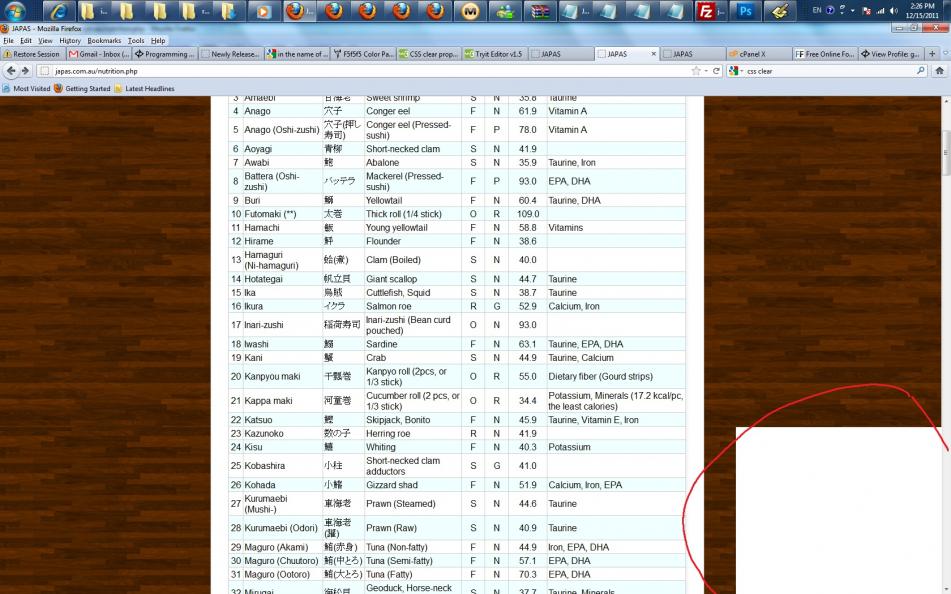Open the Tools menu
Image resolution: width=951 pixels, height=594 pixels.
point(136,41)
